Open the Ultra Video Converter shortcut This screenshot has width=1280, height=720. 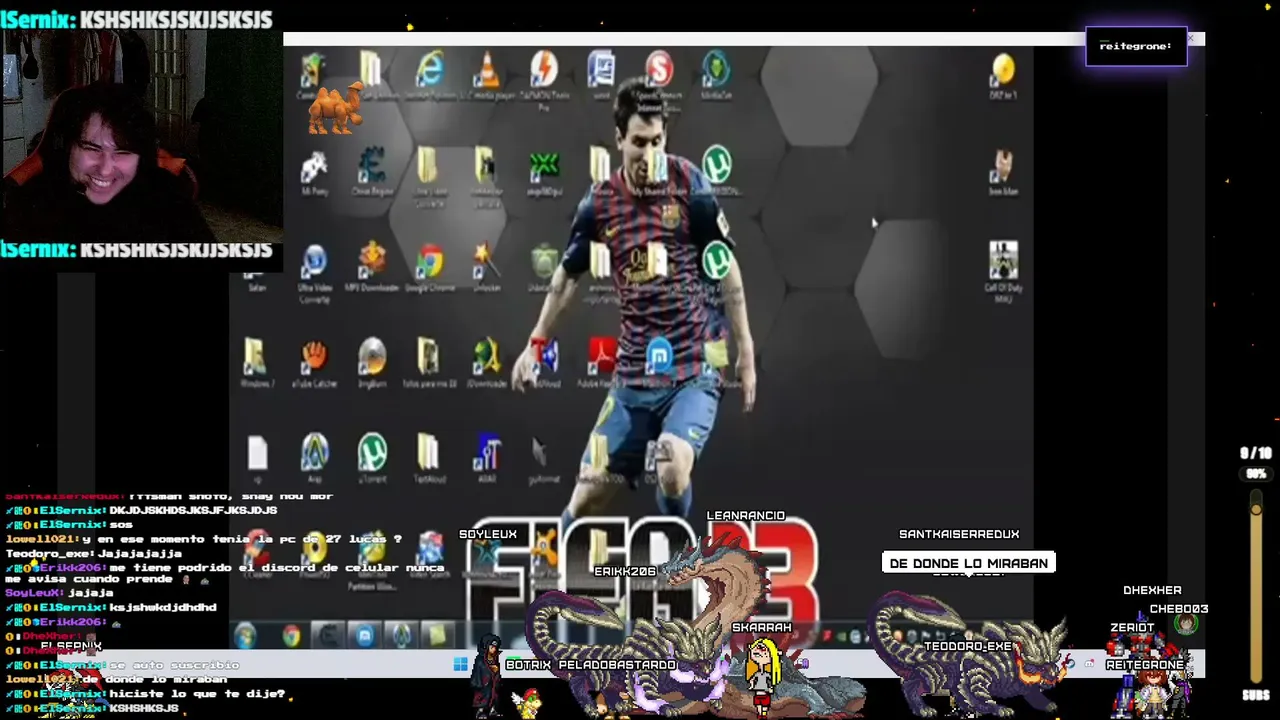(314, 262)
